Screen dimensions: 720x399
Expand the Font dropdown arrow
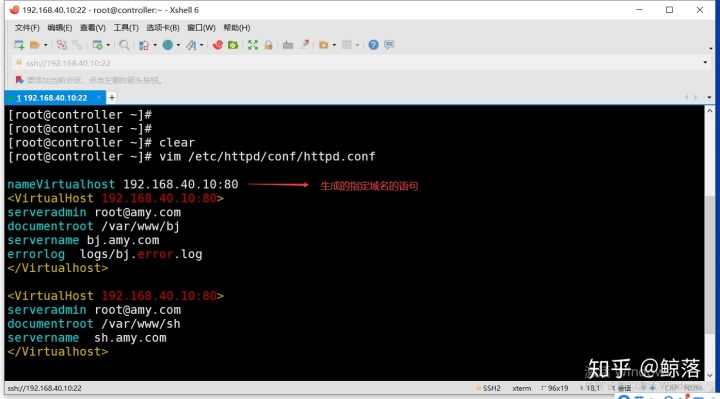(x=202, y=45)
